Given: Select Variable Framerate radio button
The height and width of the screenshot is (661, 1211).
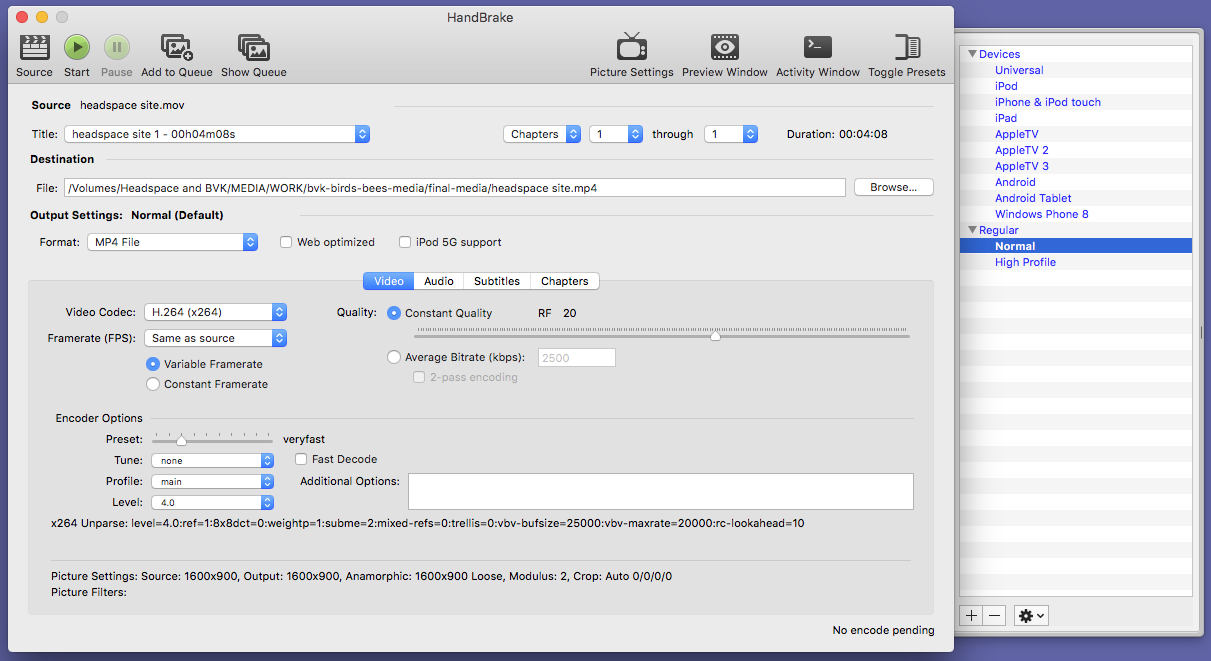Looking at the screenshot, I should point(153,364).
